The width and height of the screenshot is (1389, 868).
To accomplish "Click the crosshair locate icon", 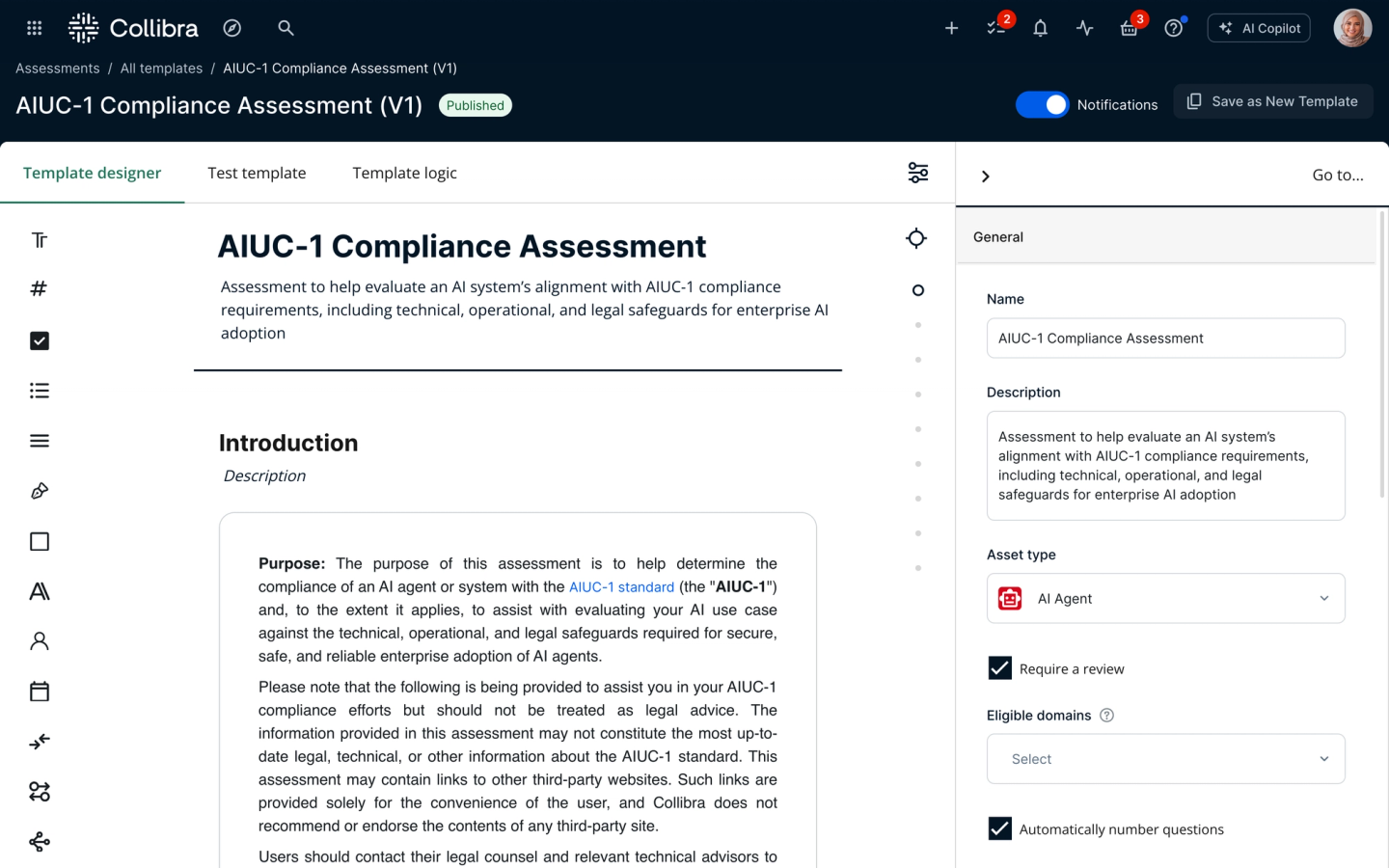I will pyautogui.click(x=916, y=238).
